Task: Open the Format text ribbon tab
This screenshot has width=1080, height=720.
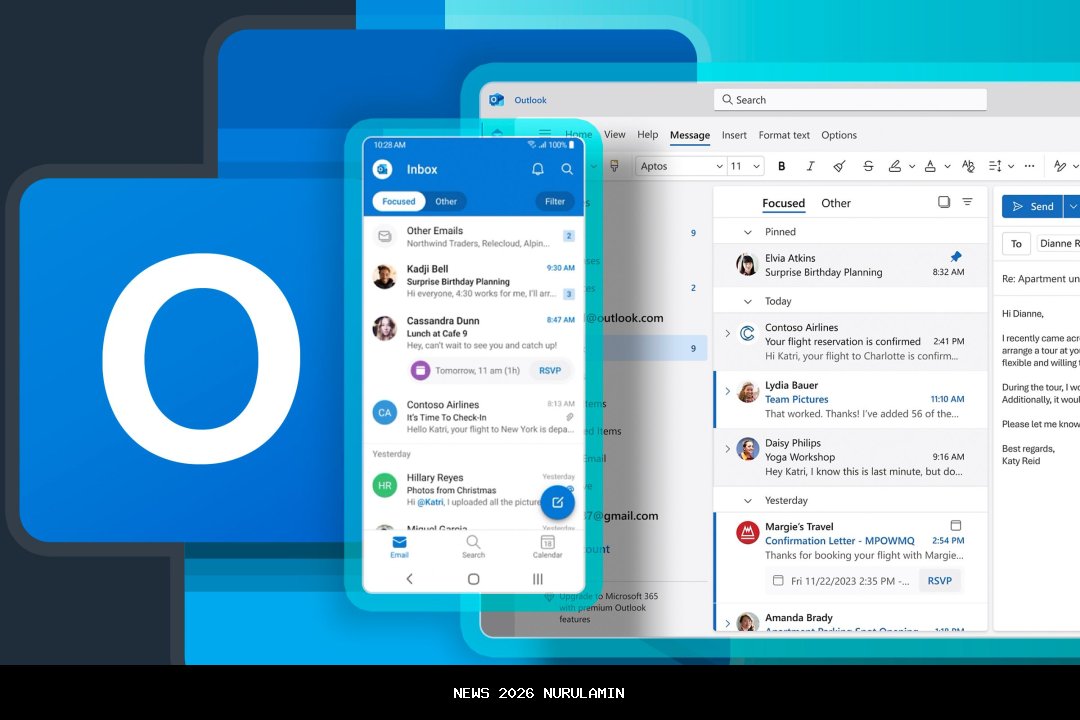Action: pos(784,135)
